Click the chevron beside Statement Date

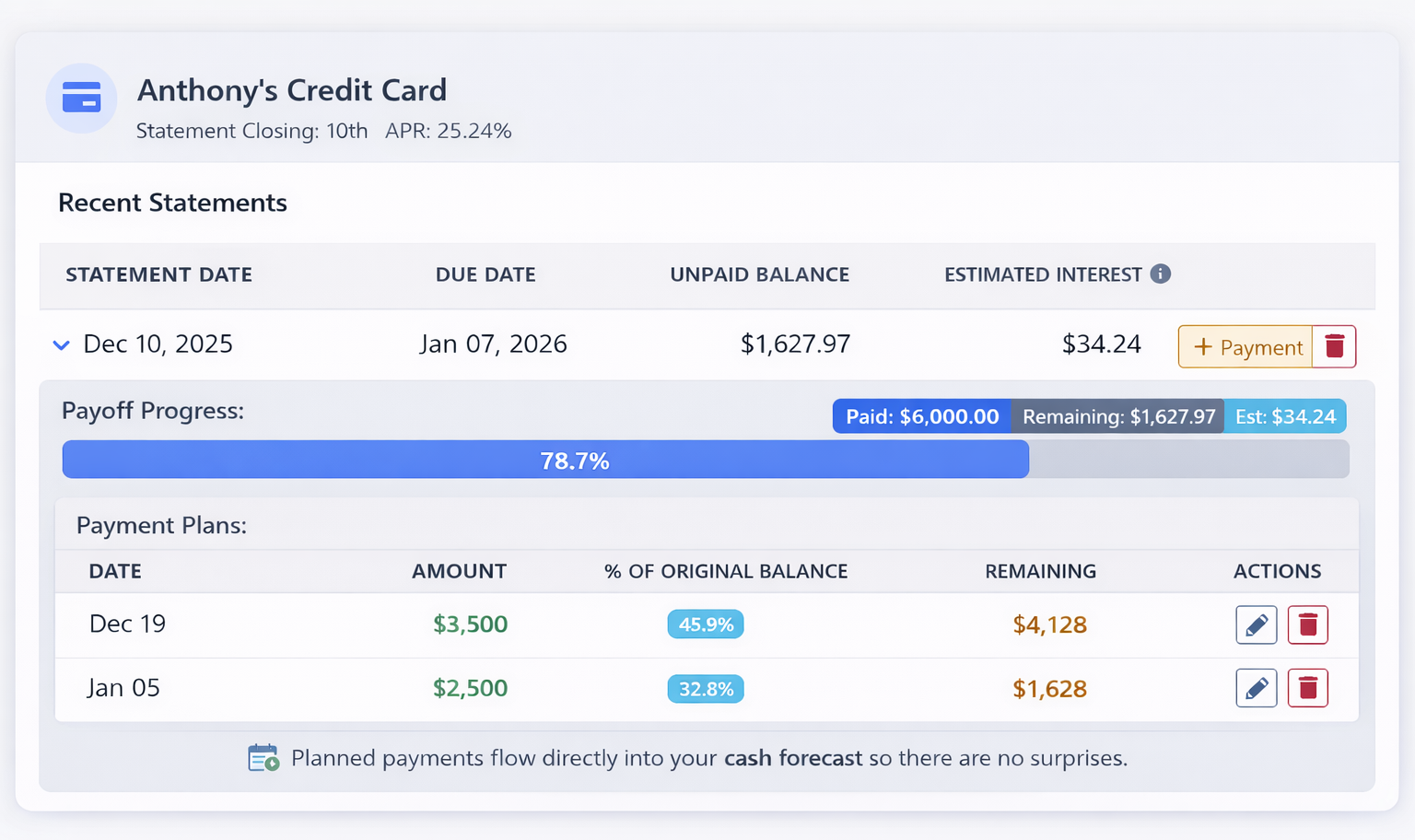pyautogui.click(x=61, y=344)
